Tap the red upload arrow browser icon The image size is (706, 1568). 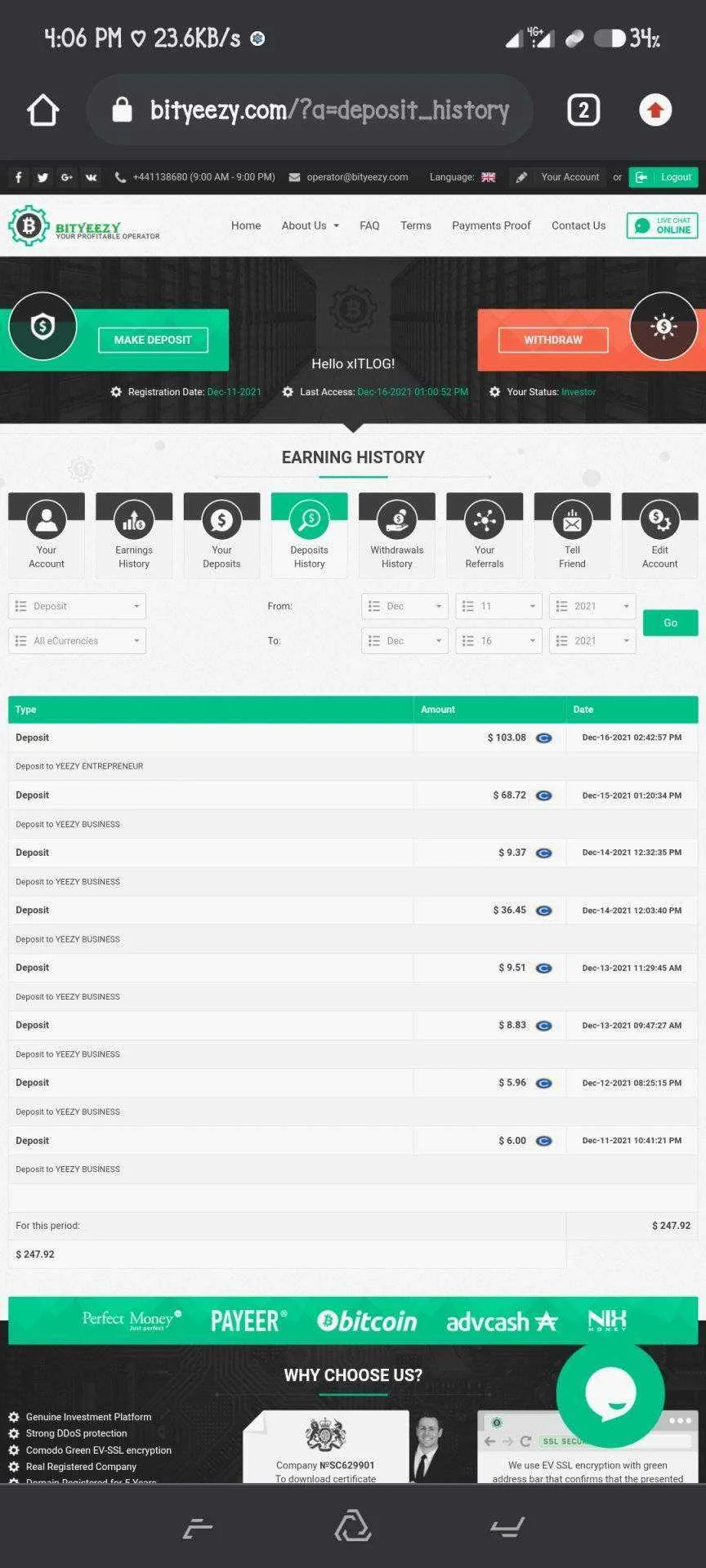point(655,110)
